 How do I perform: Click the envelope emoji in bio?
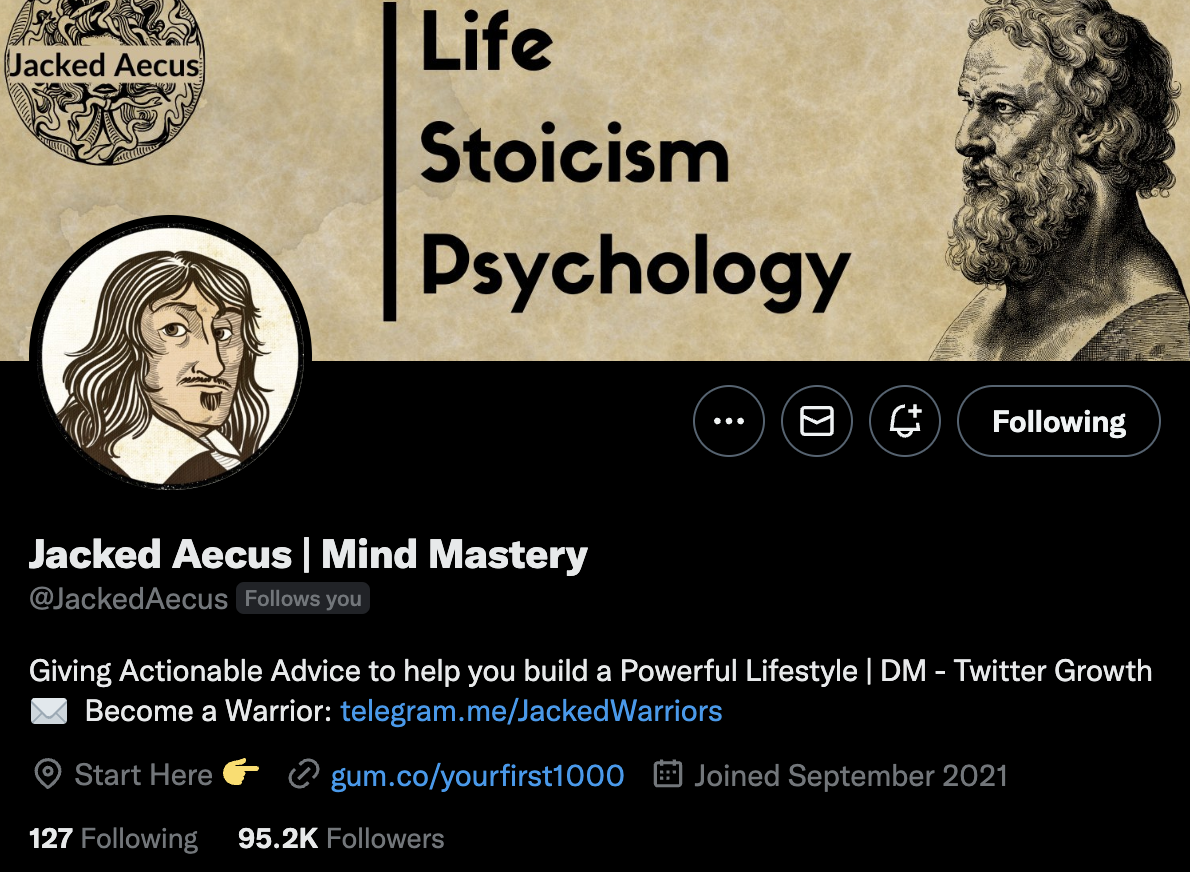click(x=49, y=711)
